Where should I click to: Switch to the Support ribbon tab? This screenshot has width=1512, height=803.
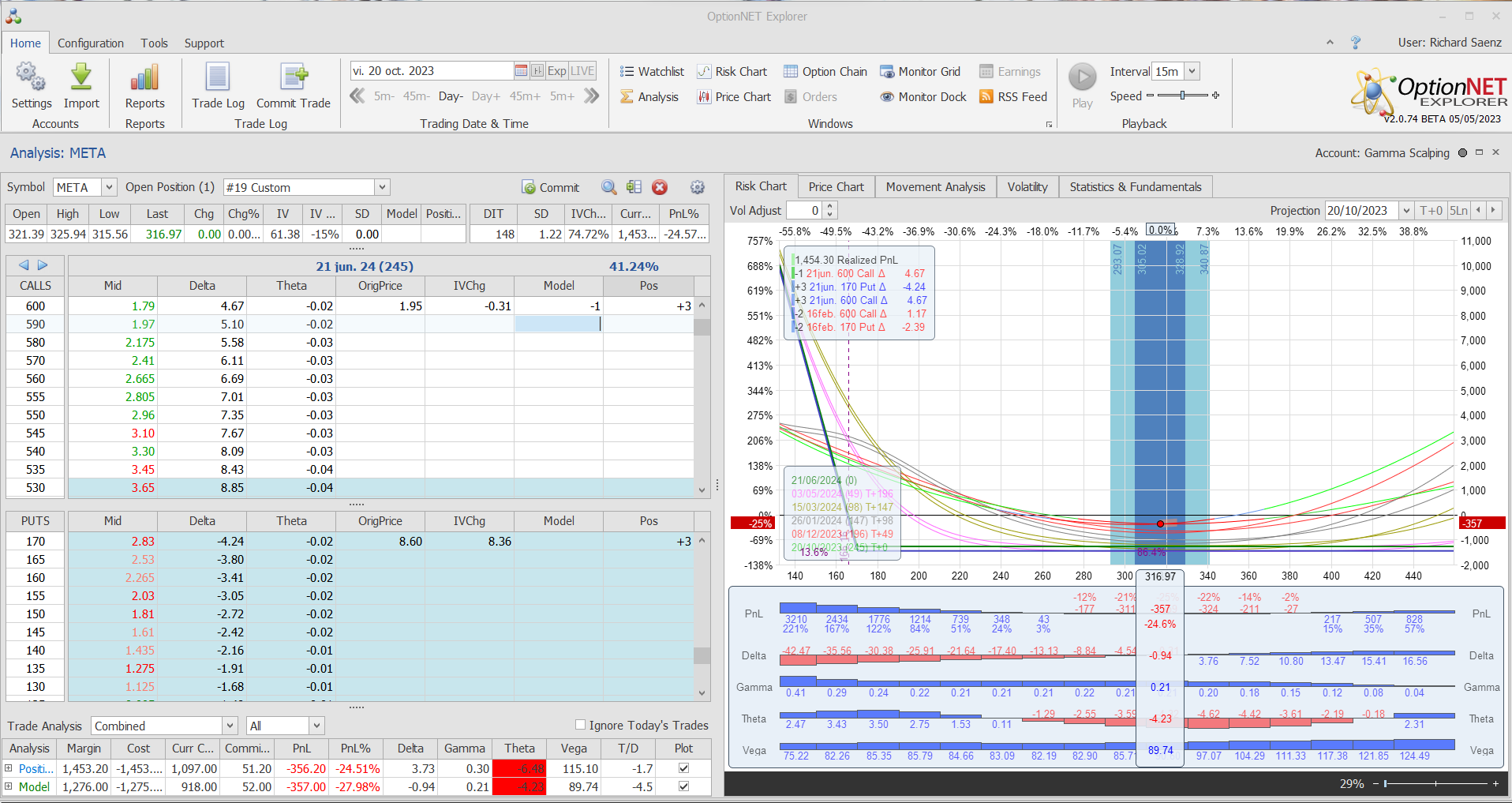point(204,43)
